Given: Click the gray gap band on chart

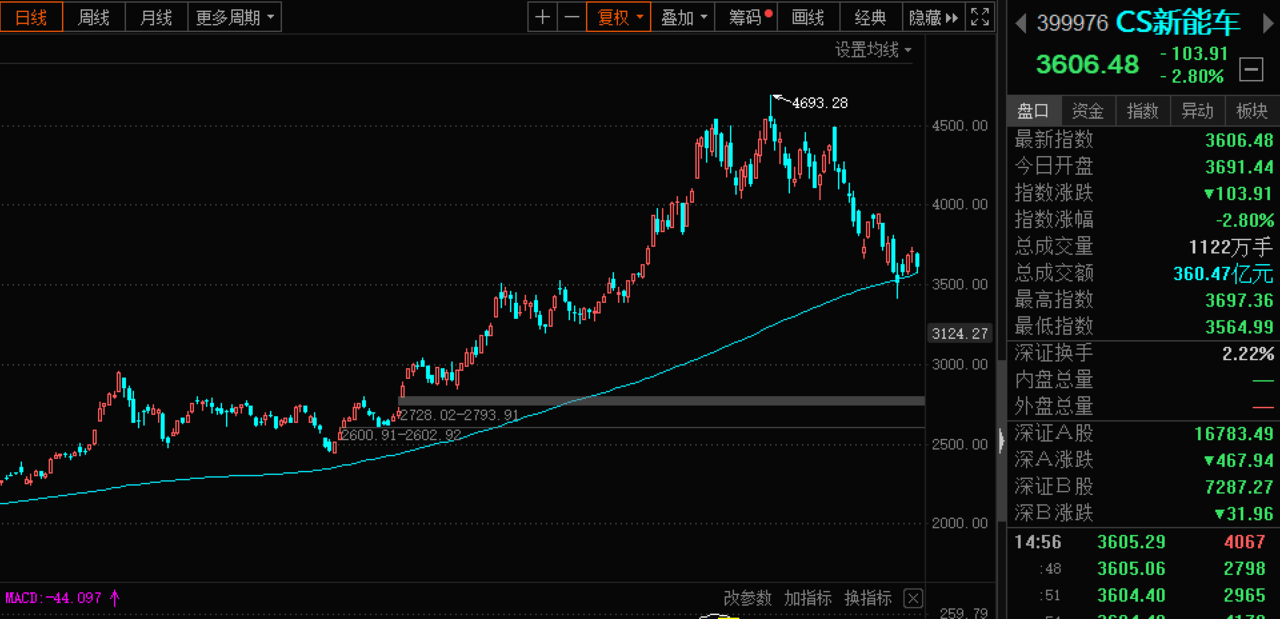Looking at the screenshot, I should click(x=661, y=401).
